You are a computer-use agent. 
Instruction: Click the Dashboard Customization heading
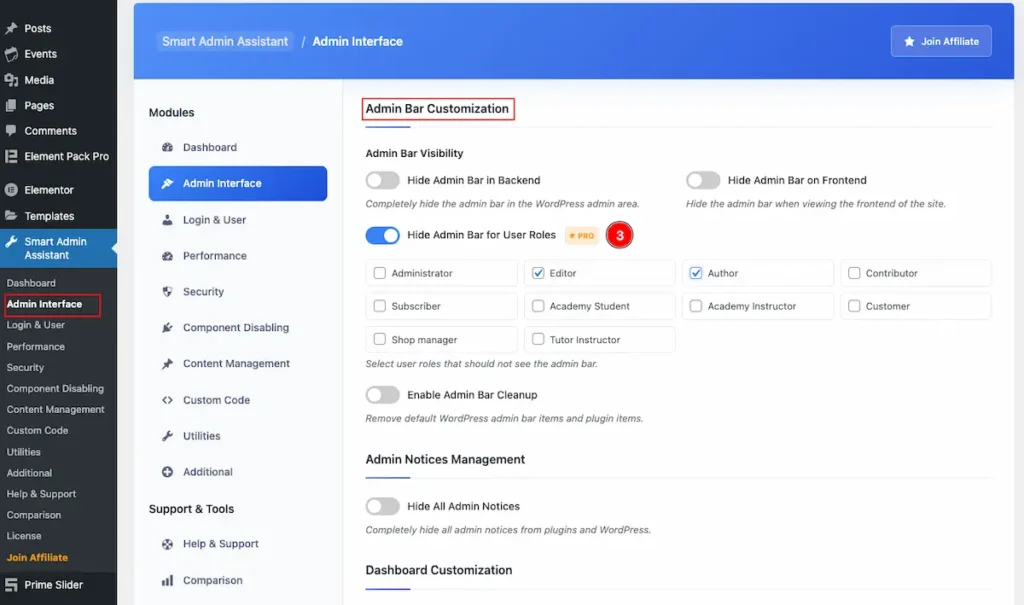coord(438,570)
